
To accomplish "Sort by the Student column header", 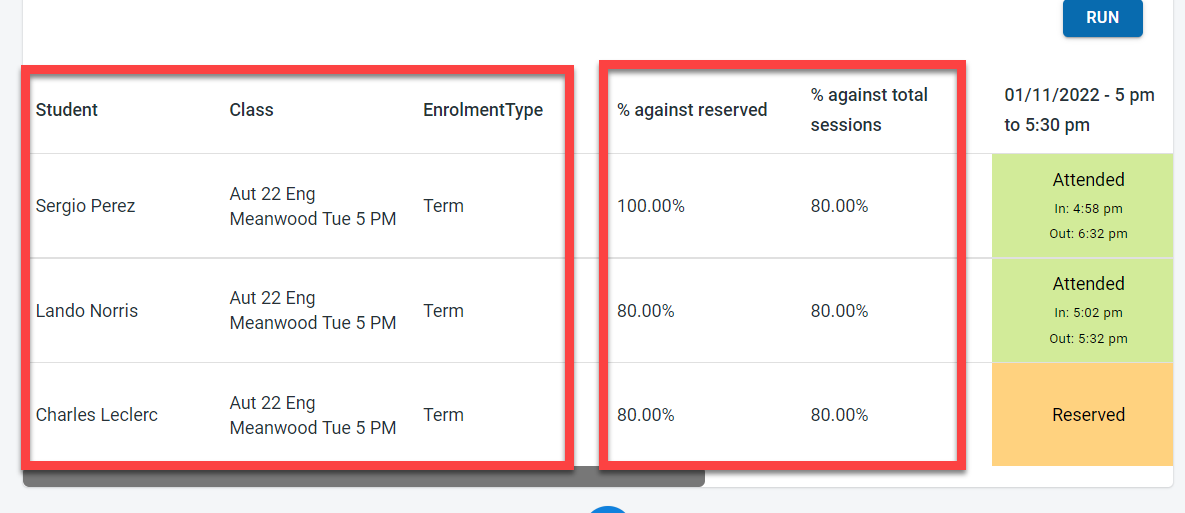I will (x=67, y=110).
